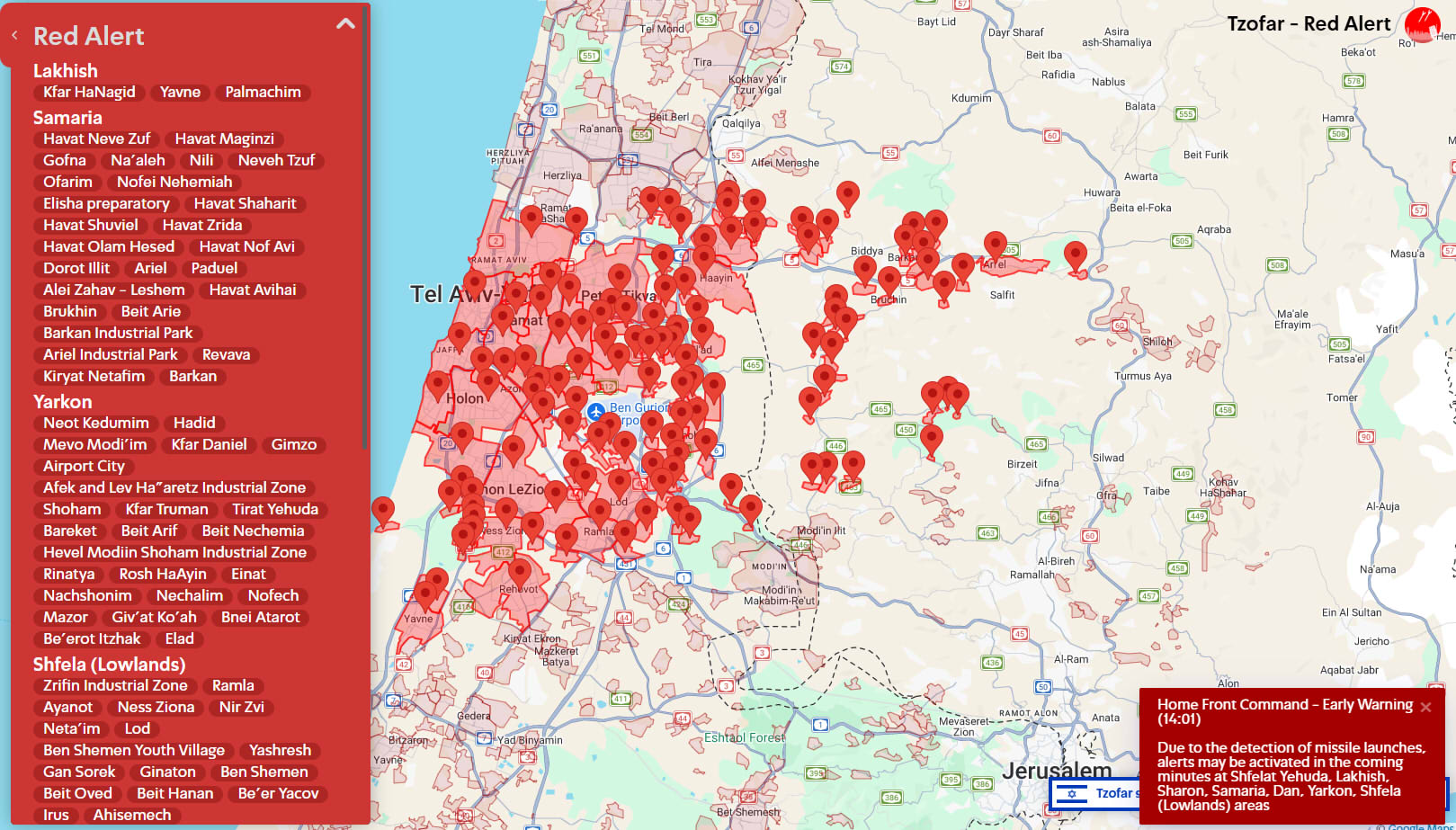
Task: Click the alert list panel scrollbar
Action: click(x=364, y=270)
